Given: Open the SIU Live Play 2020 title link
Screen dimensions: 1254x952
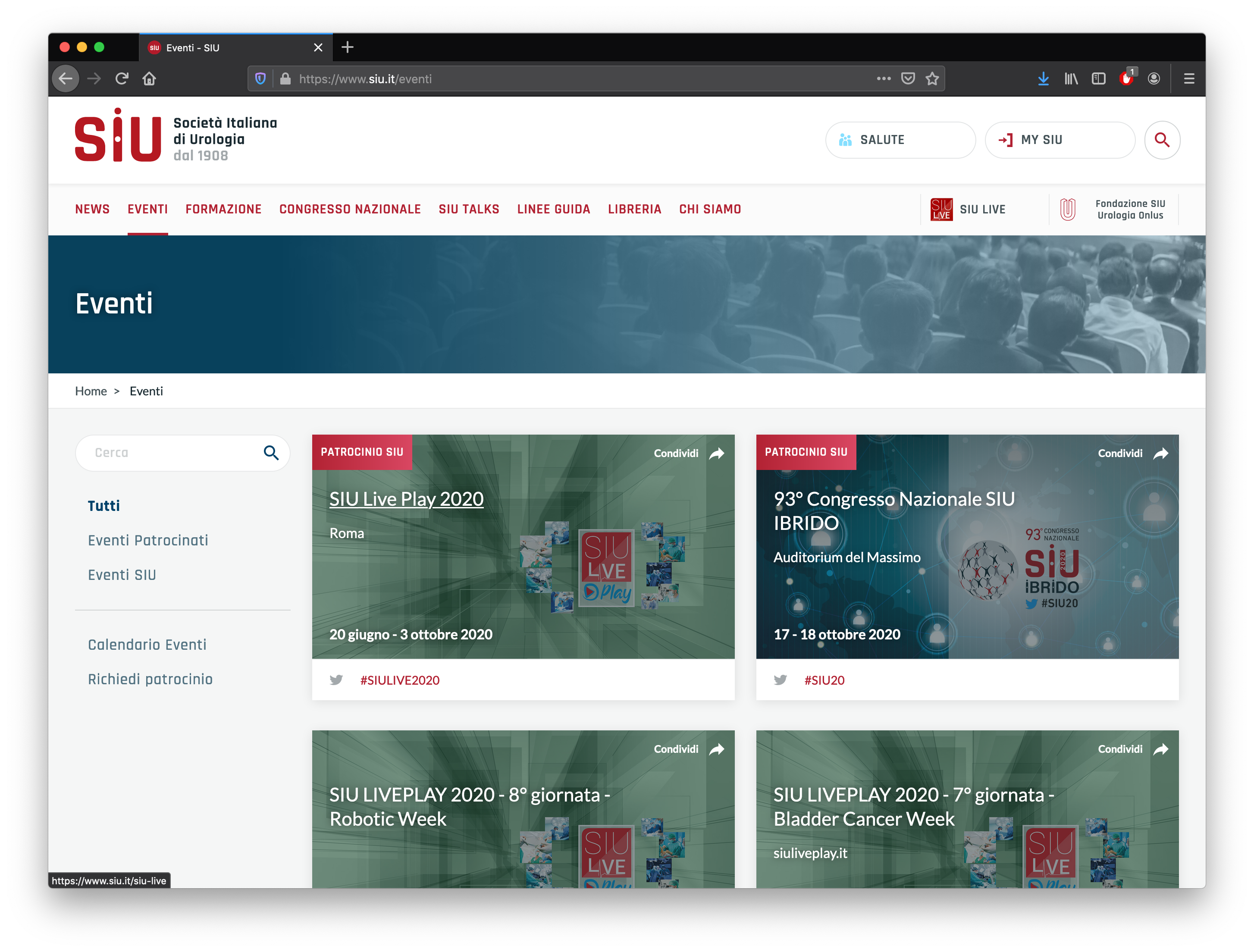Looking at the screenshot, I should click(407, 499).
